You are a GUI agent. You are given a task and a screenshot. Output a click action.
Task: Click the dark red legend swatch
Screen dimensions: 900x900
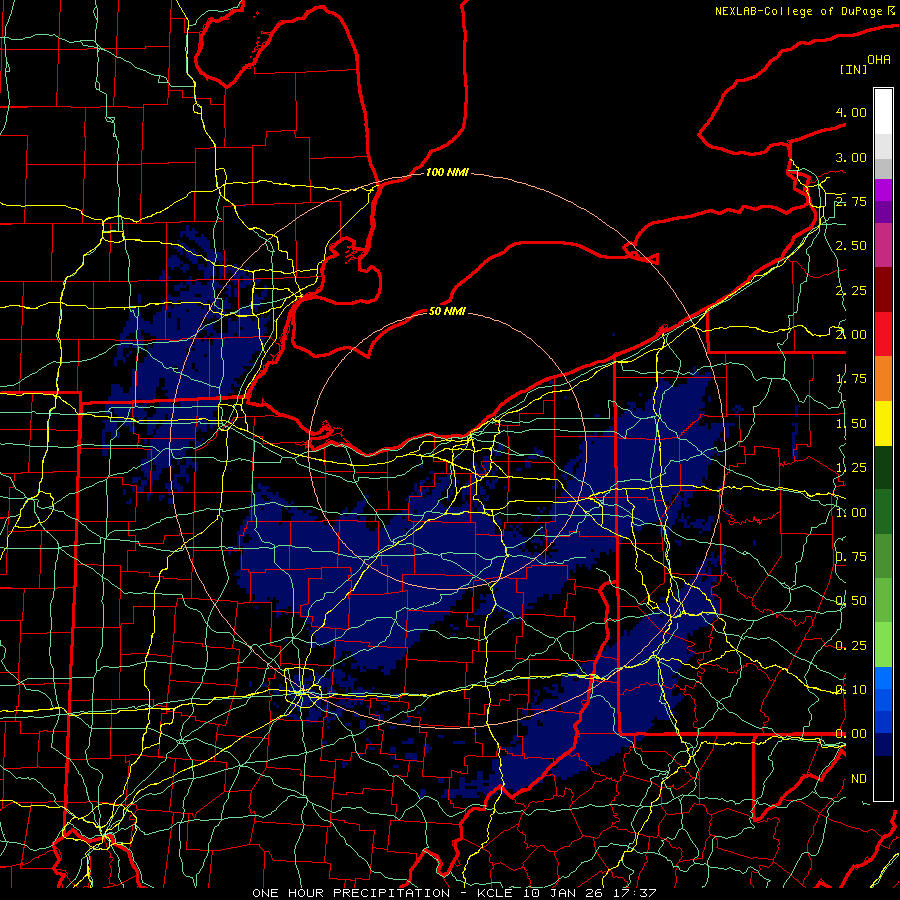tap(883, 290)
